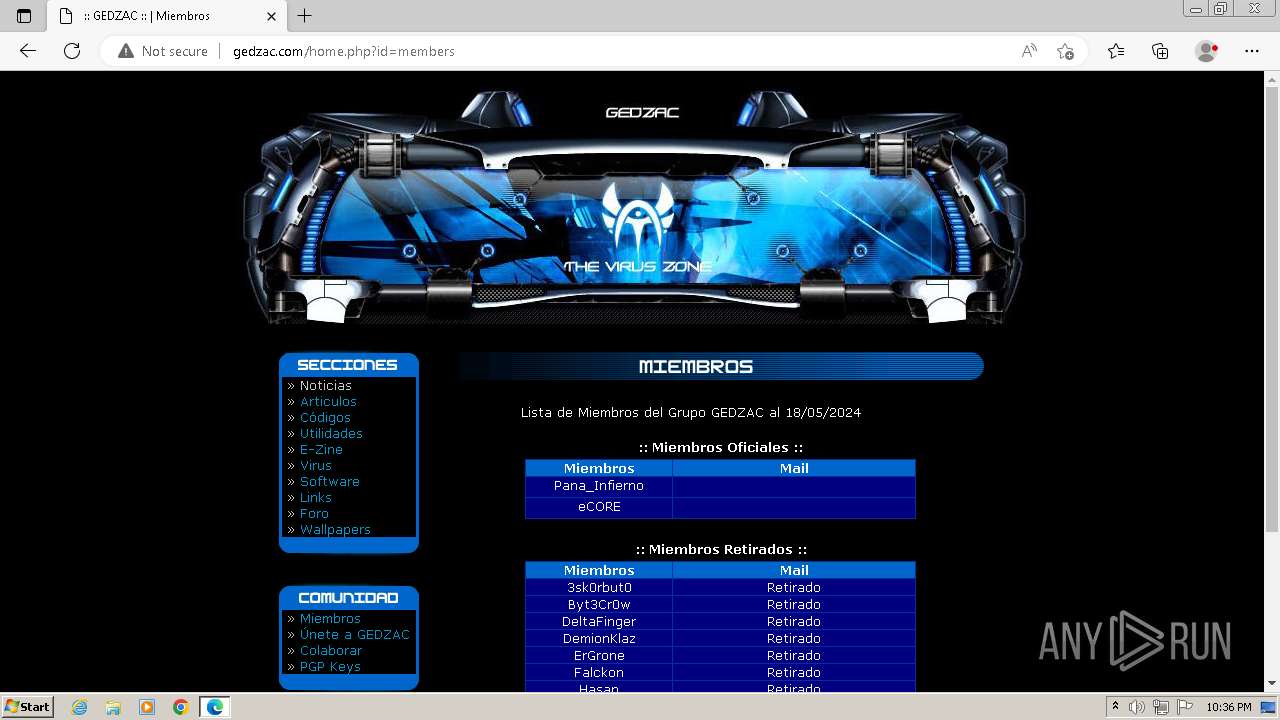Open the E-Zine section link

pos(321,449)
